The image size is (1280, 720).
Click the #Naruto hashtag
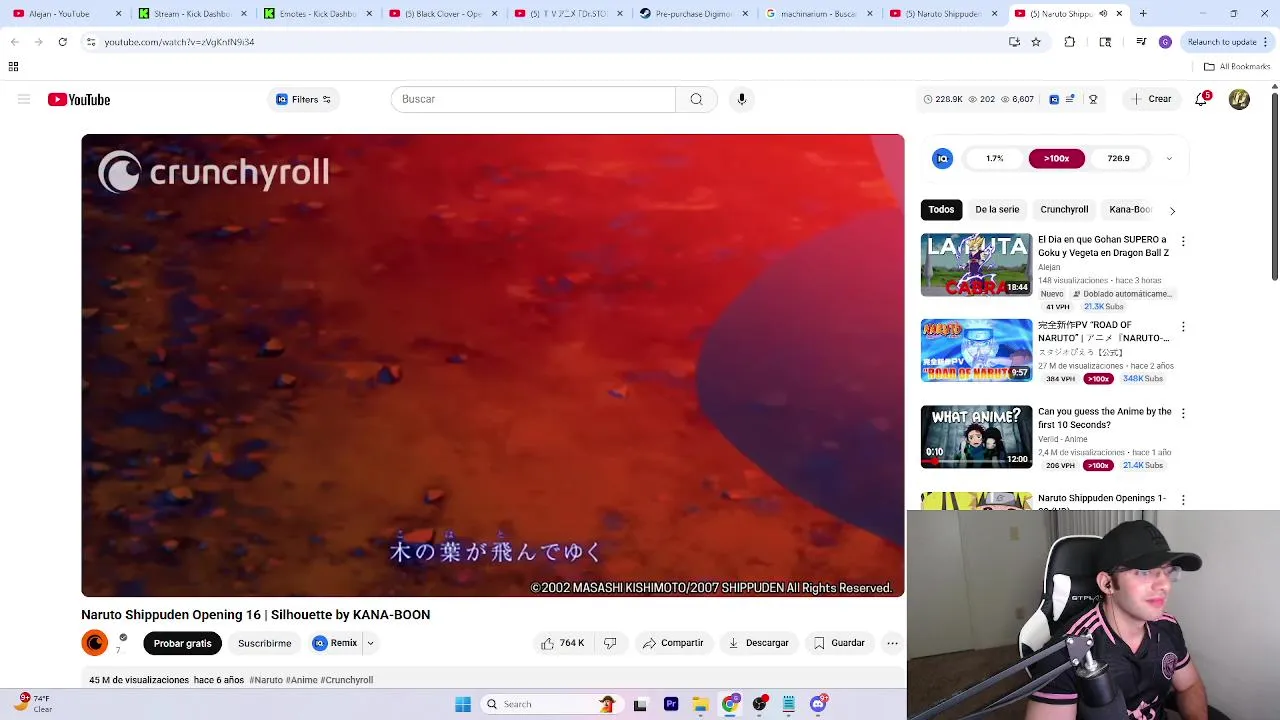tap(266, 680)
